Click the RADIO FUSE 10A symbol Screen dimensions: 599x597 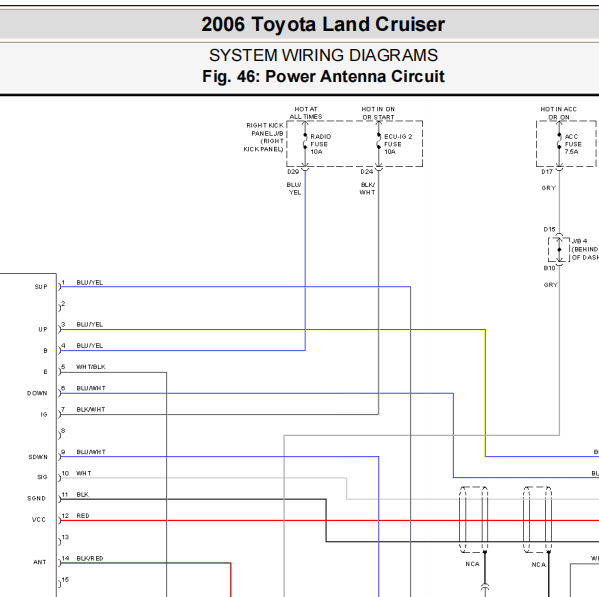tap(305, 141)
